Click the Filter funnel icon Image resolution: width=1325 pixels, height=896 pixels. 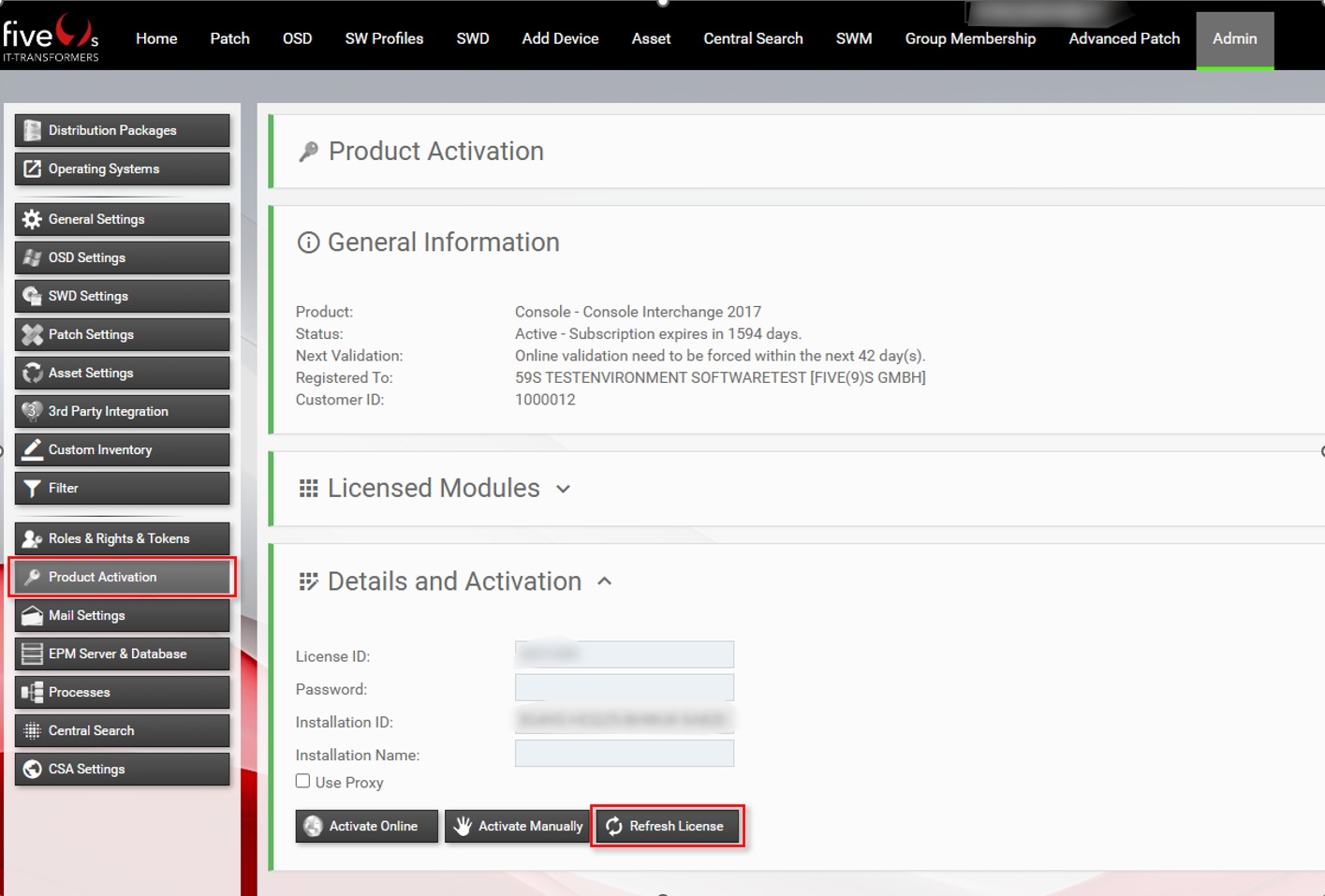click(x=32, y=488)
